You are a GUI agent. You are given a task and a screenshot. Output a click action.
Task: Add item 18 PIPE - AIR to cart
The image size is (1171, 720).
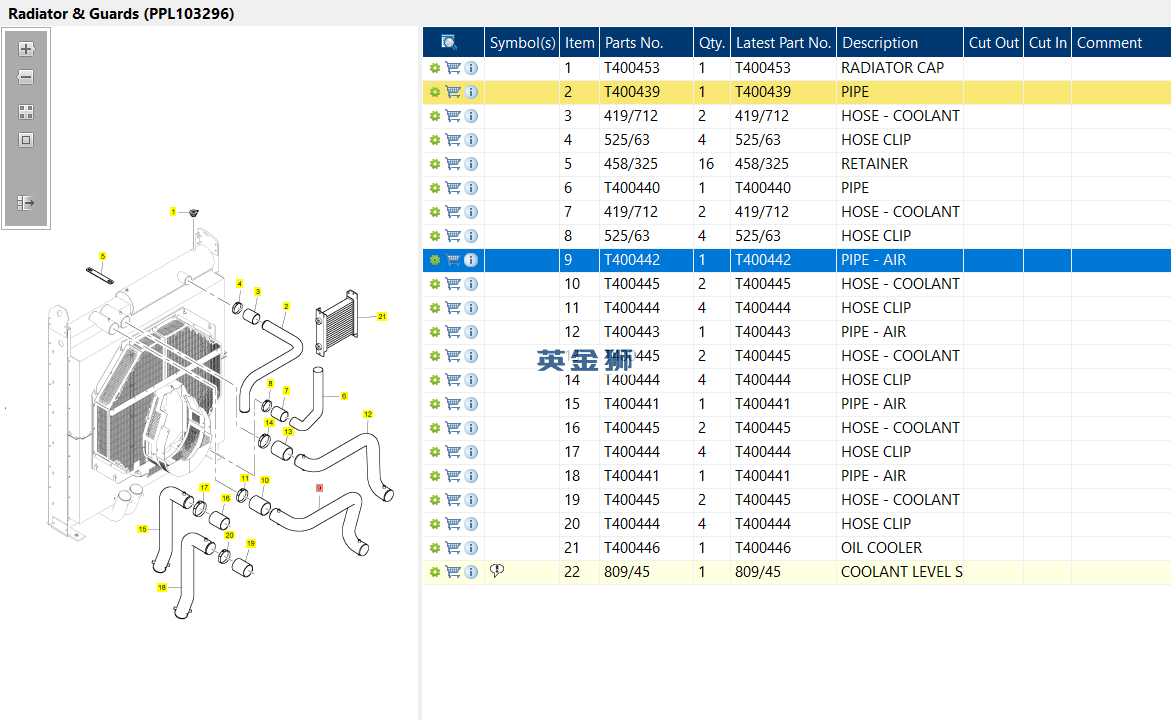click(x=453, y=476)
